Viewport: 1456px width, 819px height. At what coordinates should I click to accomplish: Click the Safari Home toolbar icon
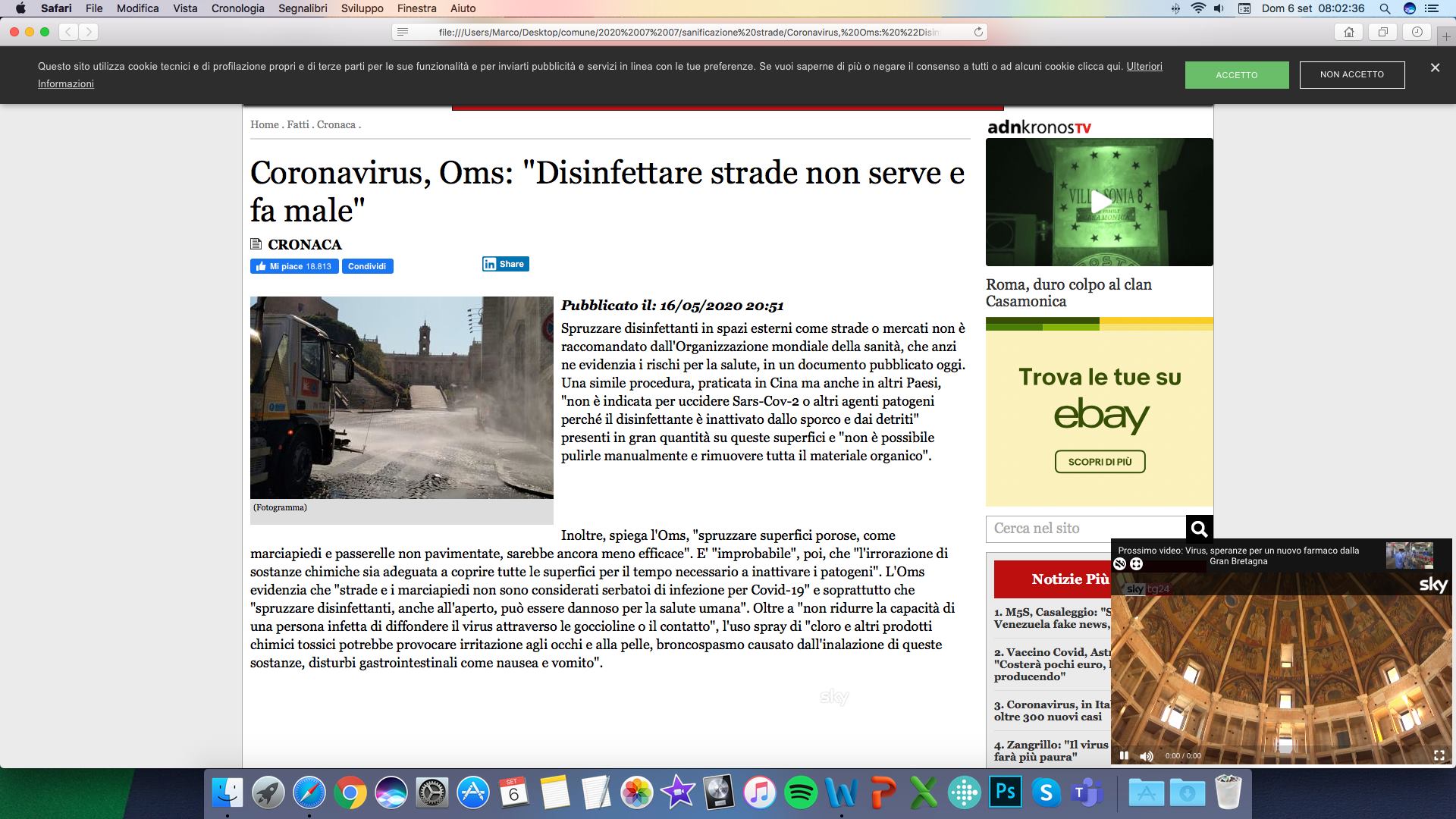click(1348, 32)
